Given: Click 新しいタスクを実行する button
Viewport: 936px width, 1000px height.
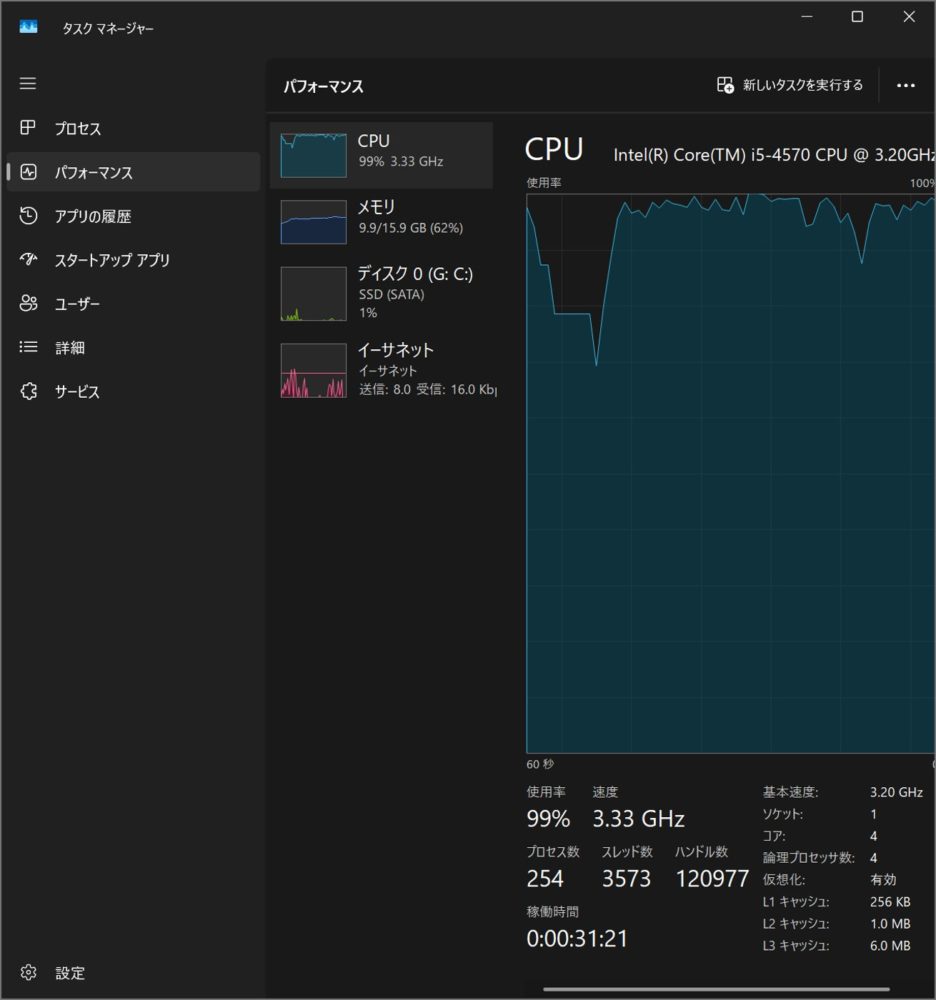Looking at the screenshot, I should 790,85.
